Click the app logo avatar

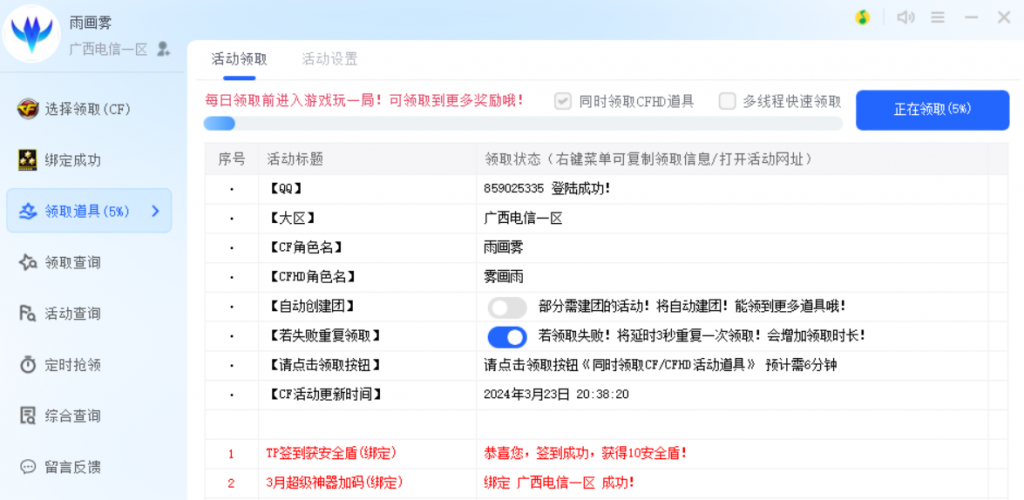(32, 34)
